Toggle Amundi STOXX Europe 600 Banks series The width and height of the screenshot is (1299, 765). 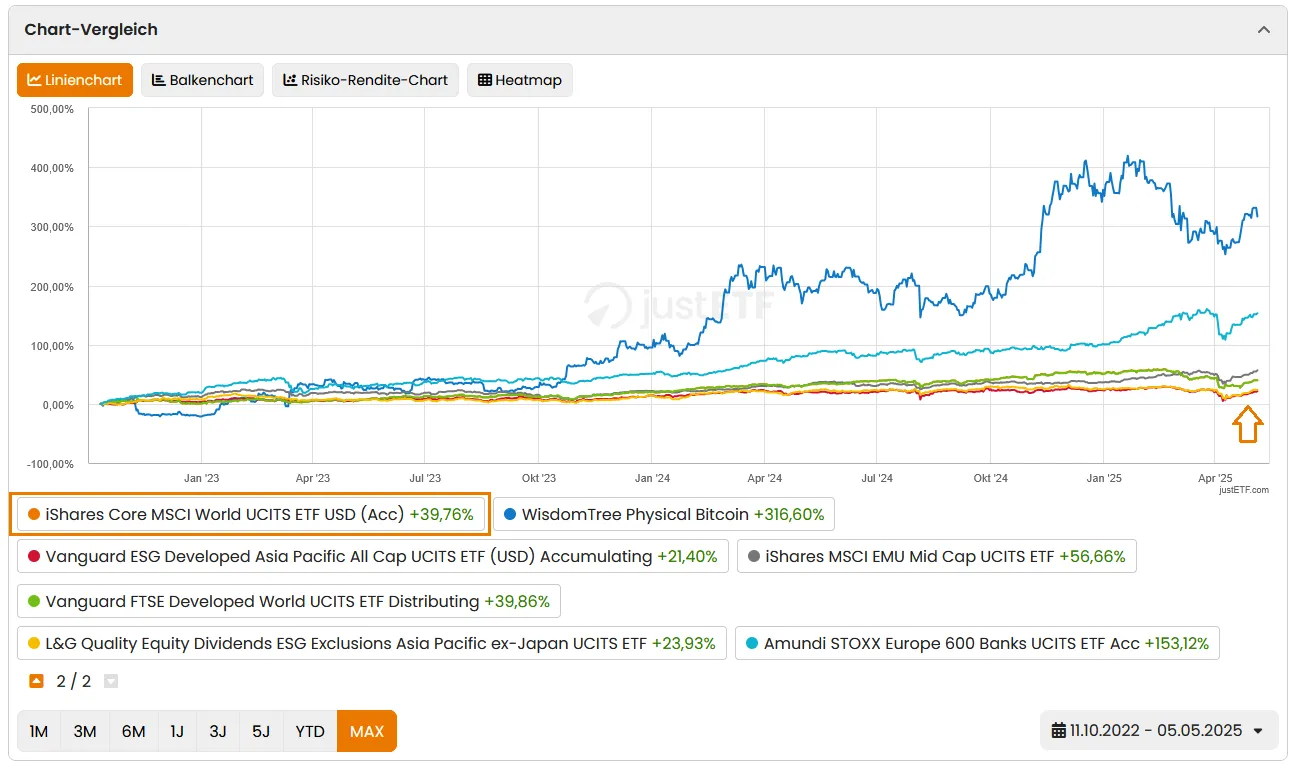click(x=977, y=643)
